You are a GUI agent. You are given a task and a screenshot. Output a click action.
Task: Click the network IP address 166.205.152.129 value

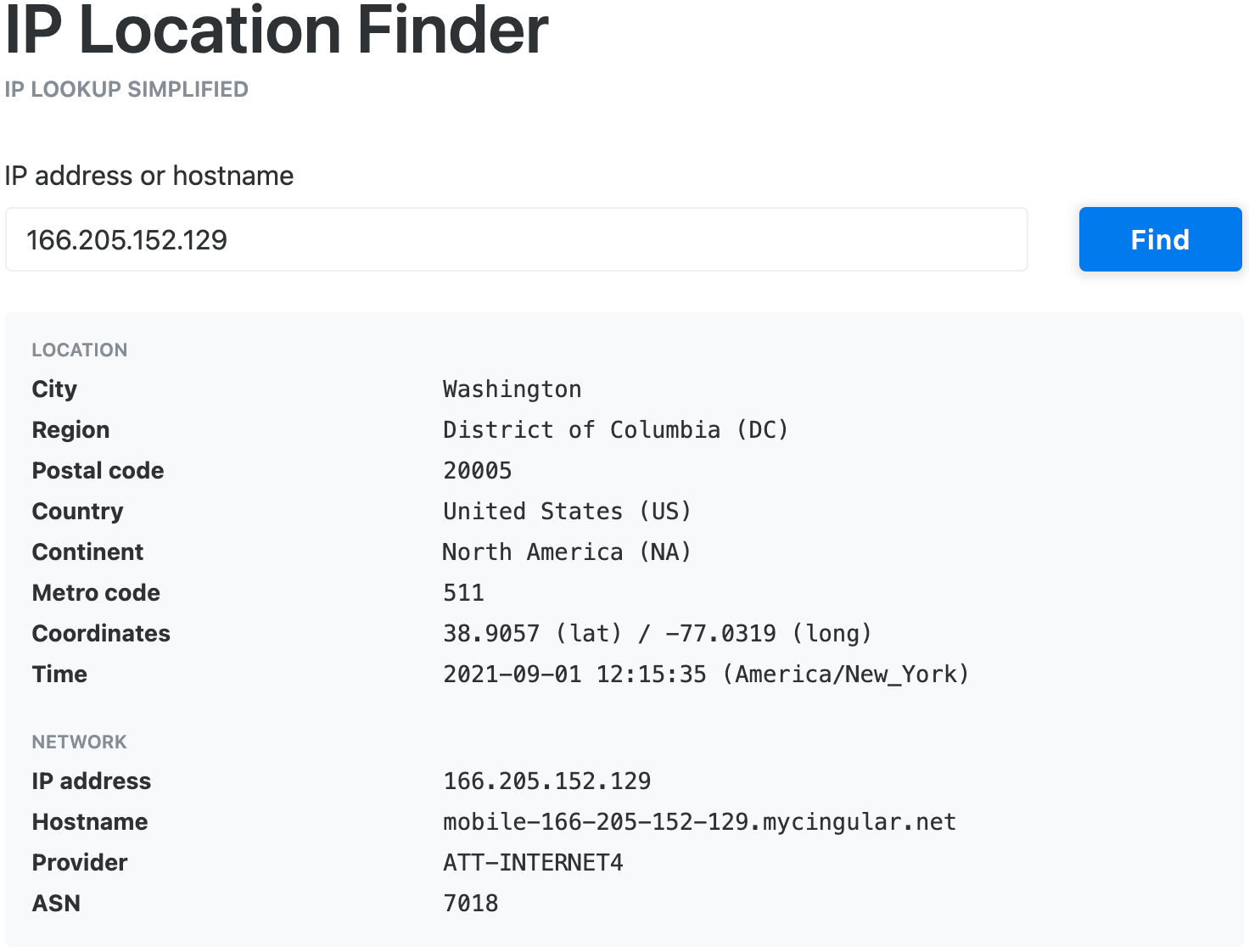pos(547,781)
